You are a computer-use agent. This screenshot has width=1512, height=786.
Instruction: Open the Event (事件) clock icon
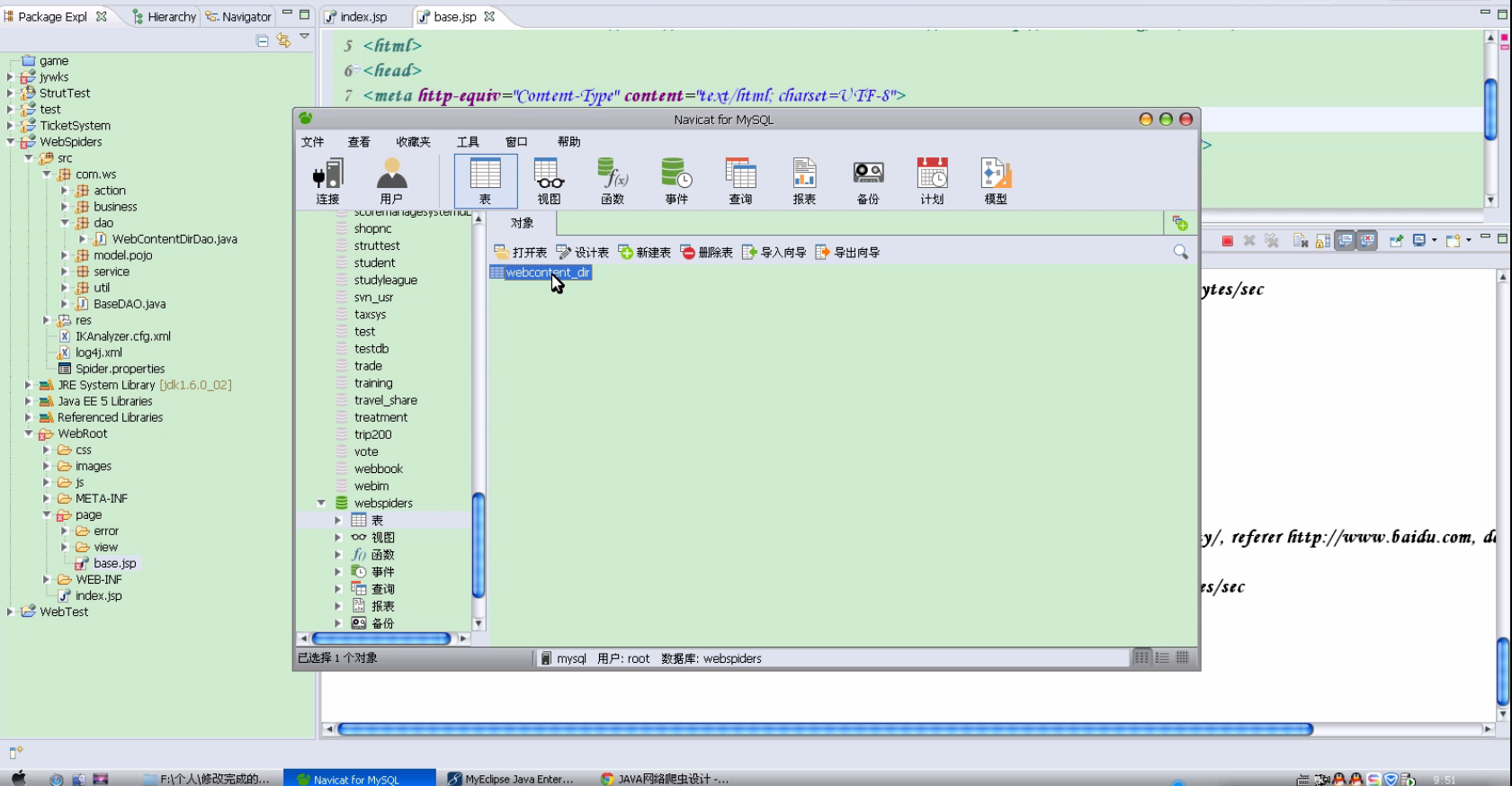coord(676,181)
